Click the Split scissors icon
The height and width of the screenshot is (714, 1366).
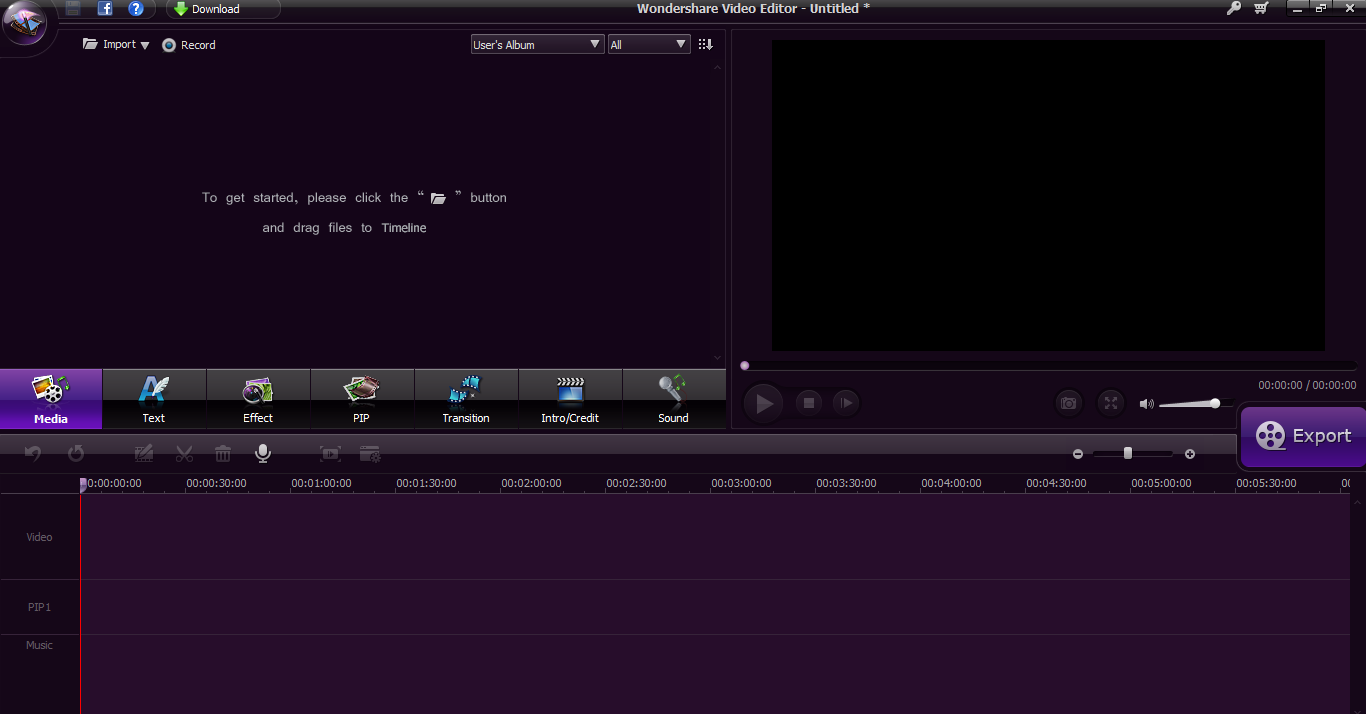point(184,454)
